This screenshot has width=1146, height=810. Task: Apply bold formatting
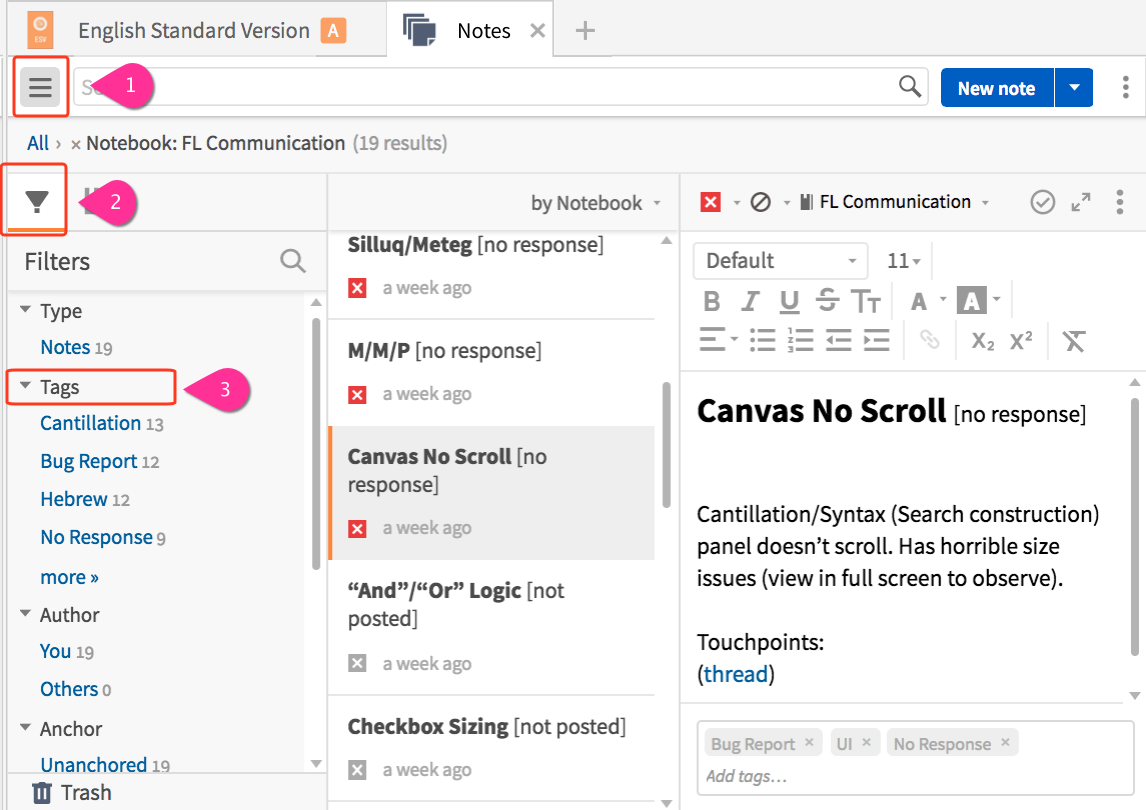pos(711,301)
